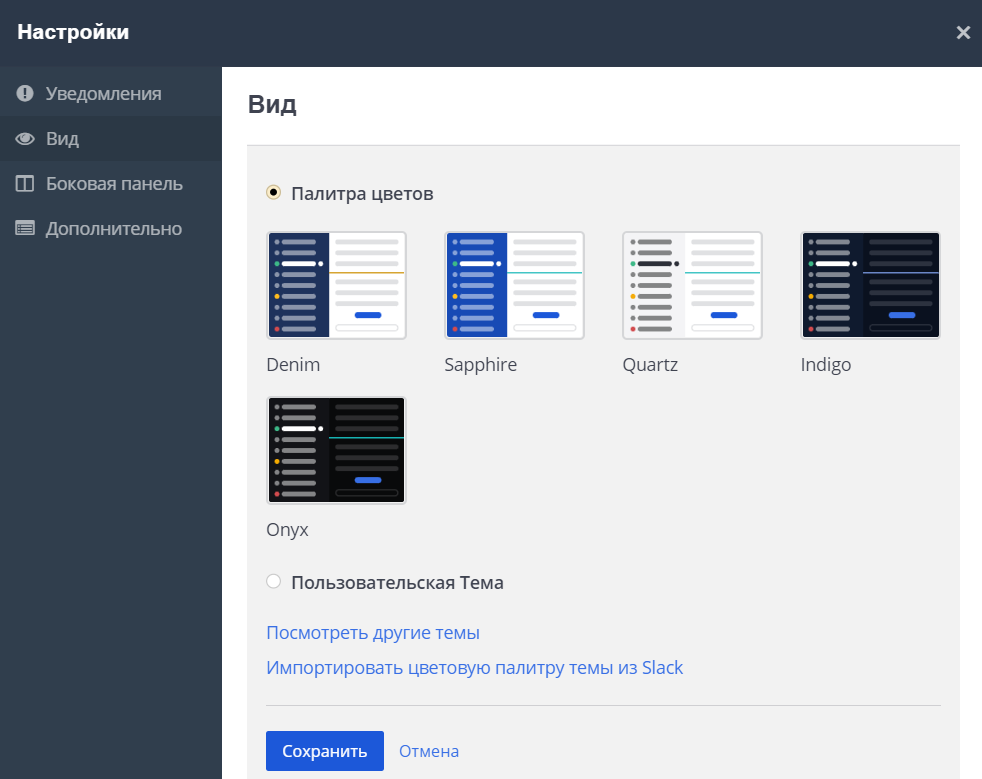
Task: Click the eye icon beside Вид
Action: (25, 139)
